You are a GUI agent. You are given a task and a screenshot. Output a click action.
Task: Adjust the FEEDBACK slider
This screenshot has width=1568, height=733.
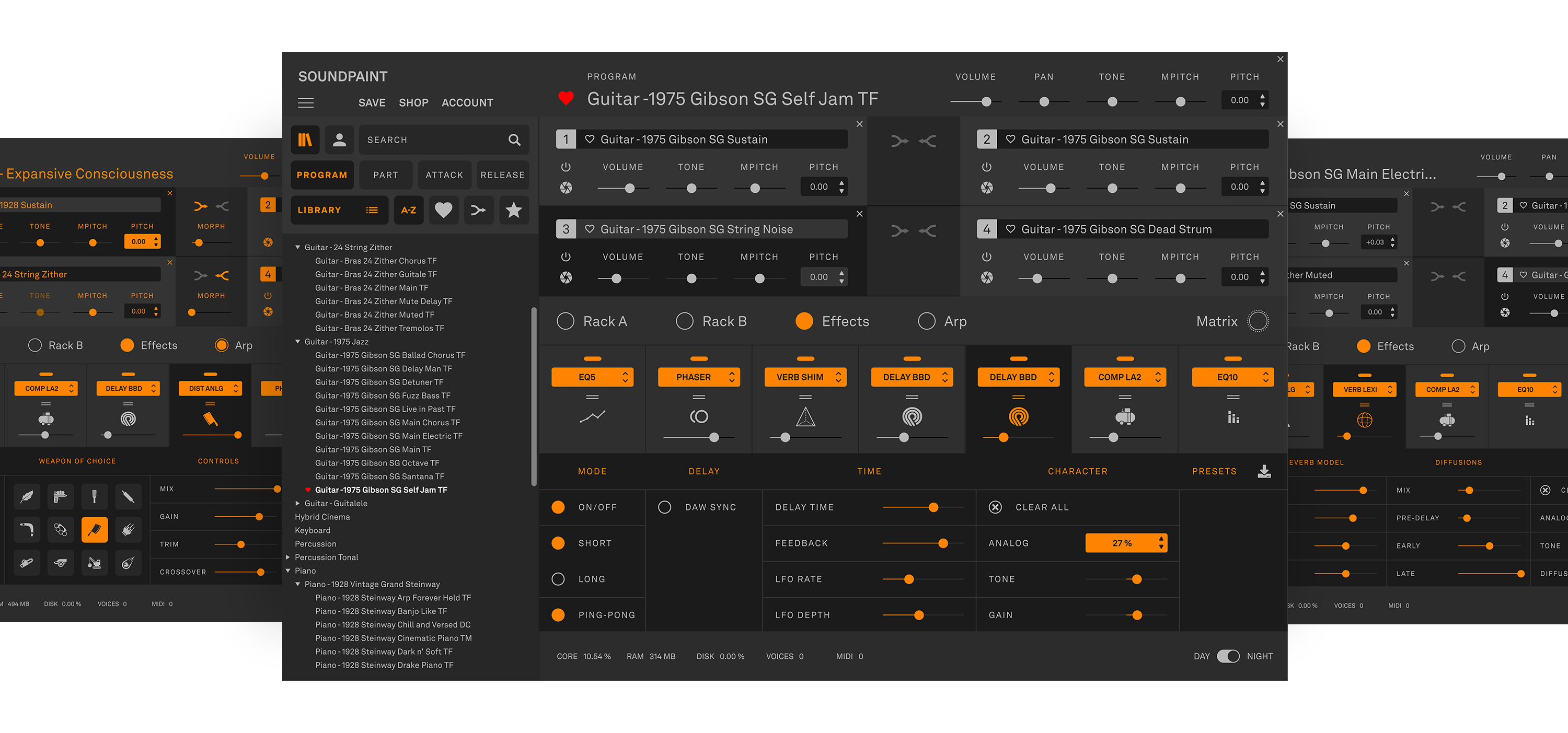tap(923, 543)
